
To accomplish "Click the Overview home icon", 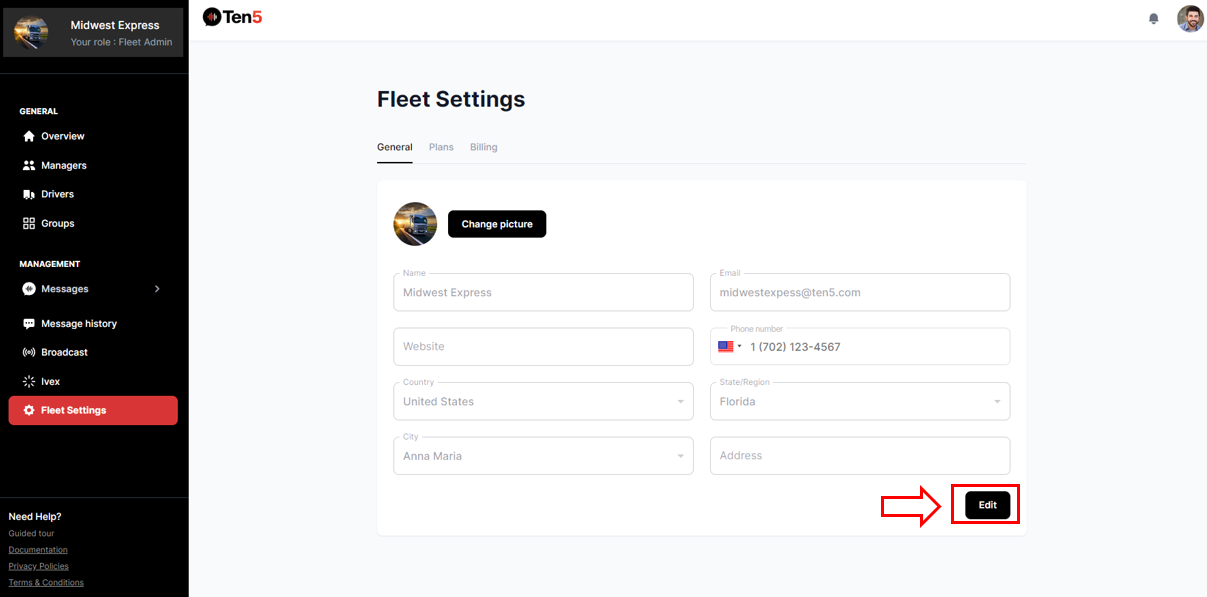I will (29, 136).
